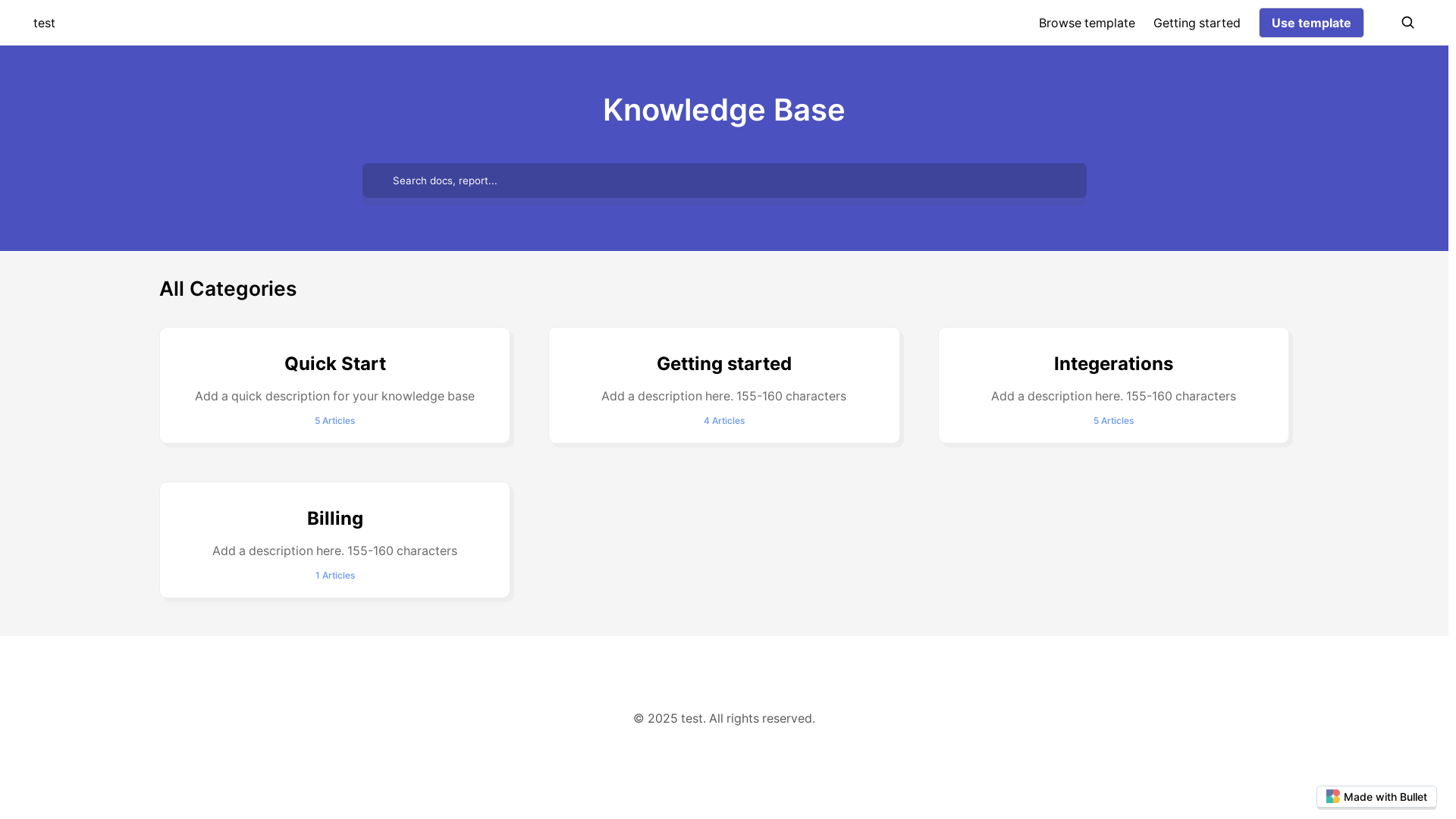Screen dimensions: 1456x819
Task: Click '1 Articles' under Billing
Action: point(335,576)
